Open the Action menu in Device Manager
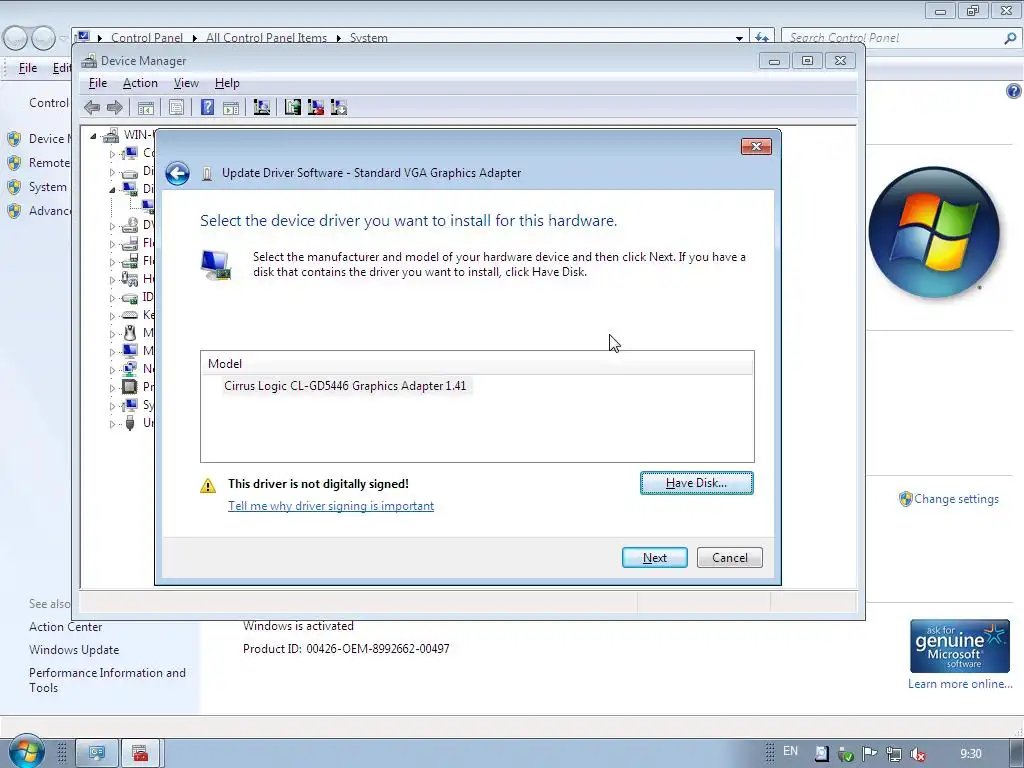Image resolution: width=1024 pixels, height=768 pixels. coord(140,83)
